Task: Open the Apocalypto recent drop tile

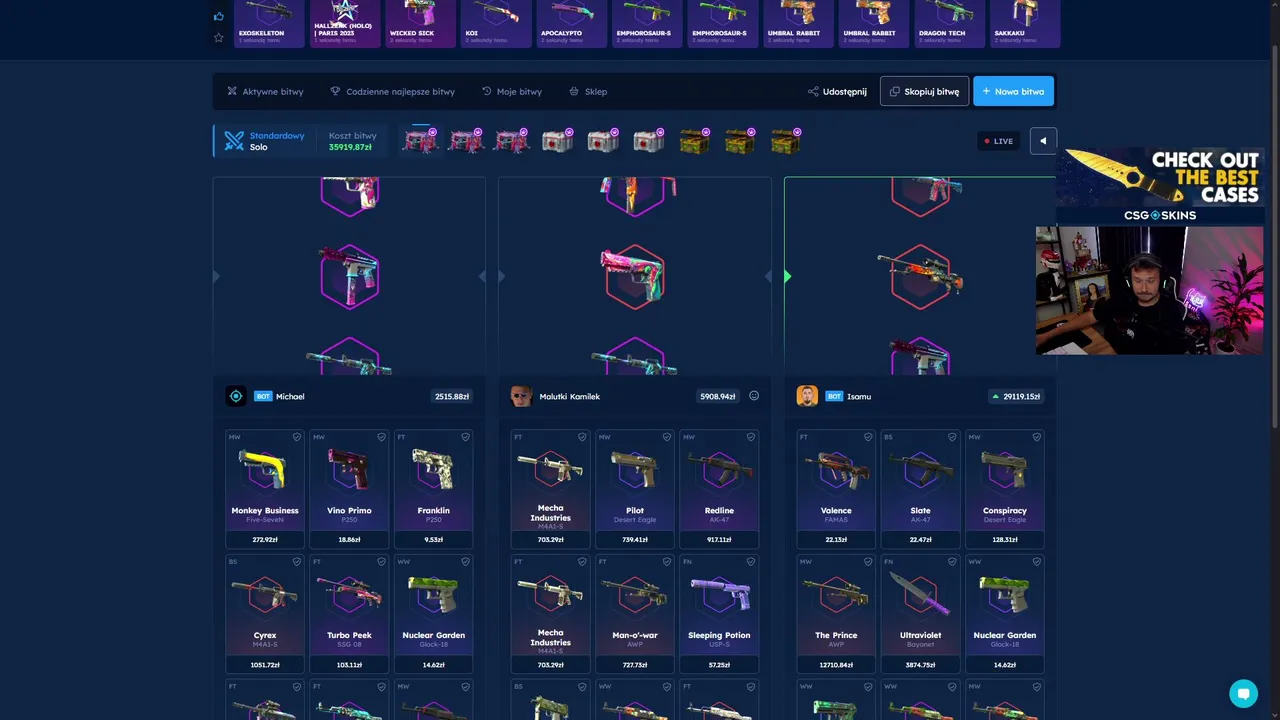Action: 572,24
